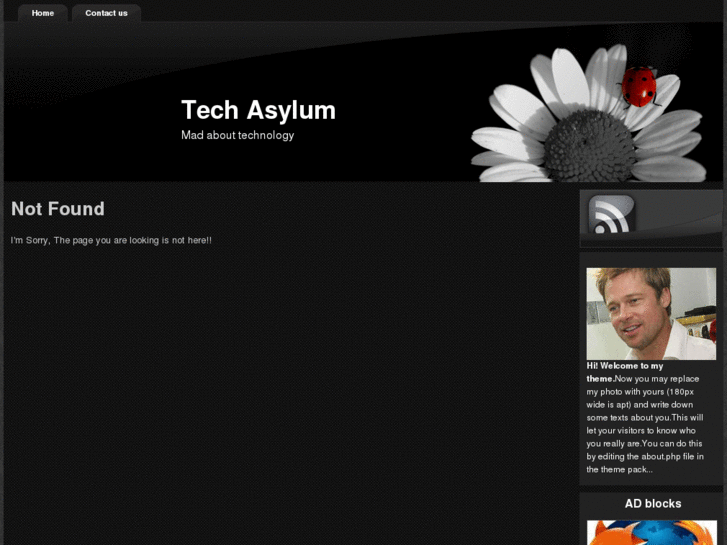
Task: Click the 'Not Found' heading
Action: 58,209
